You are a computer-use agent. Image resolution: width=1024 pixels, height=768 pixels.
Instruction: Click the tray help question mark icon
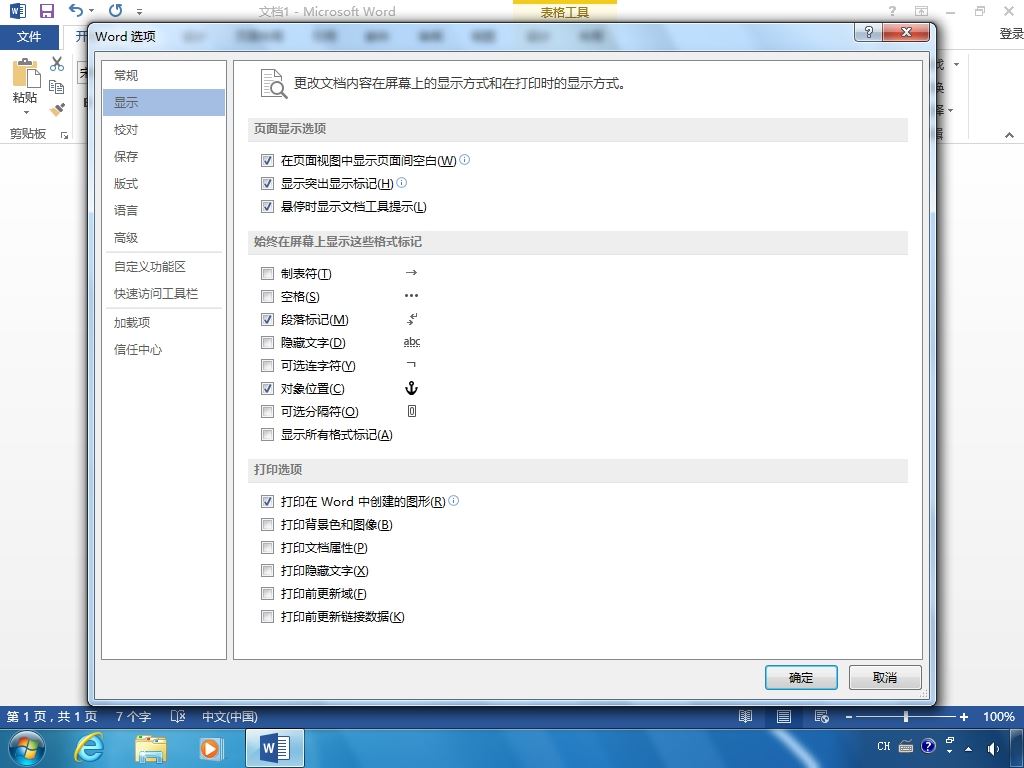(928, 746)
